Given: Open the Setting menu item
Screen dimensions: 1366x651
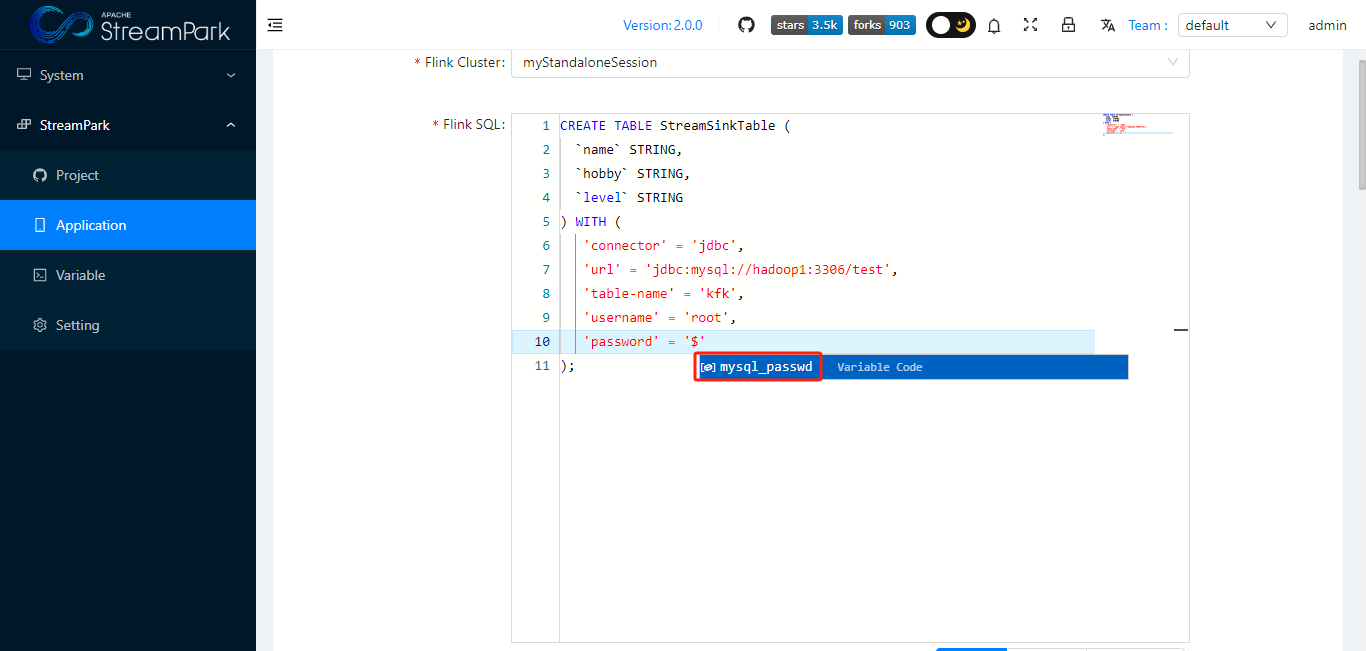Looking at the screenshot, I should tap(128, 325).
